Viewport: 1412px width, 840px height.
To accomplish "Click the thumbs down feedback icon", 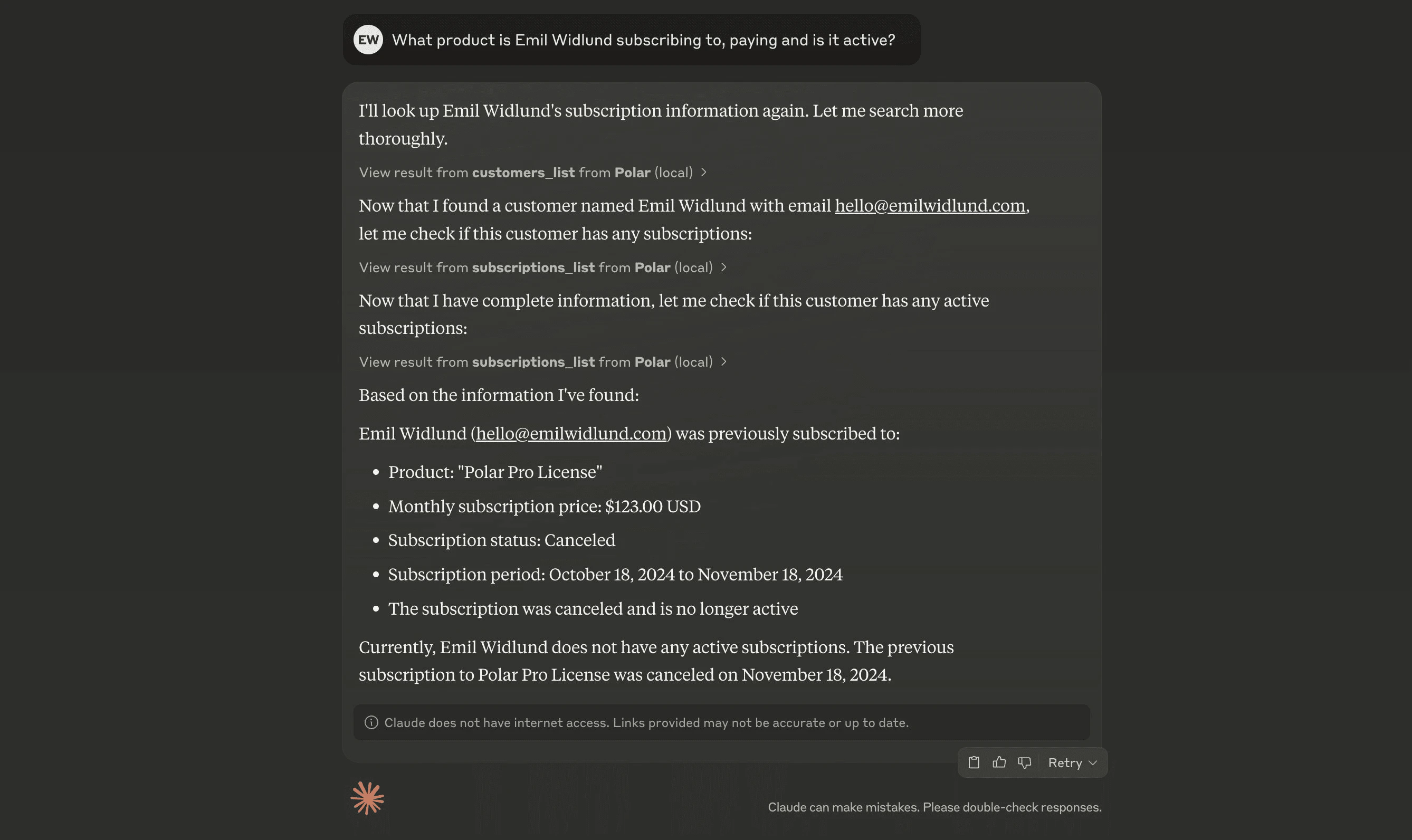I will [x=1024, y=762].
